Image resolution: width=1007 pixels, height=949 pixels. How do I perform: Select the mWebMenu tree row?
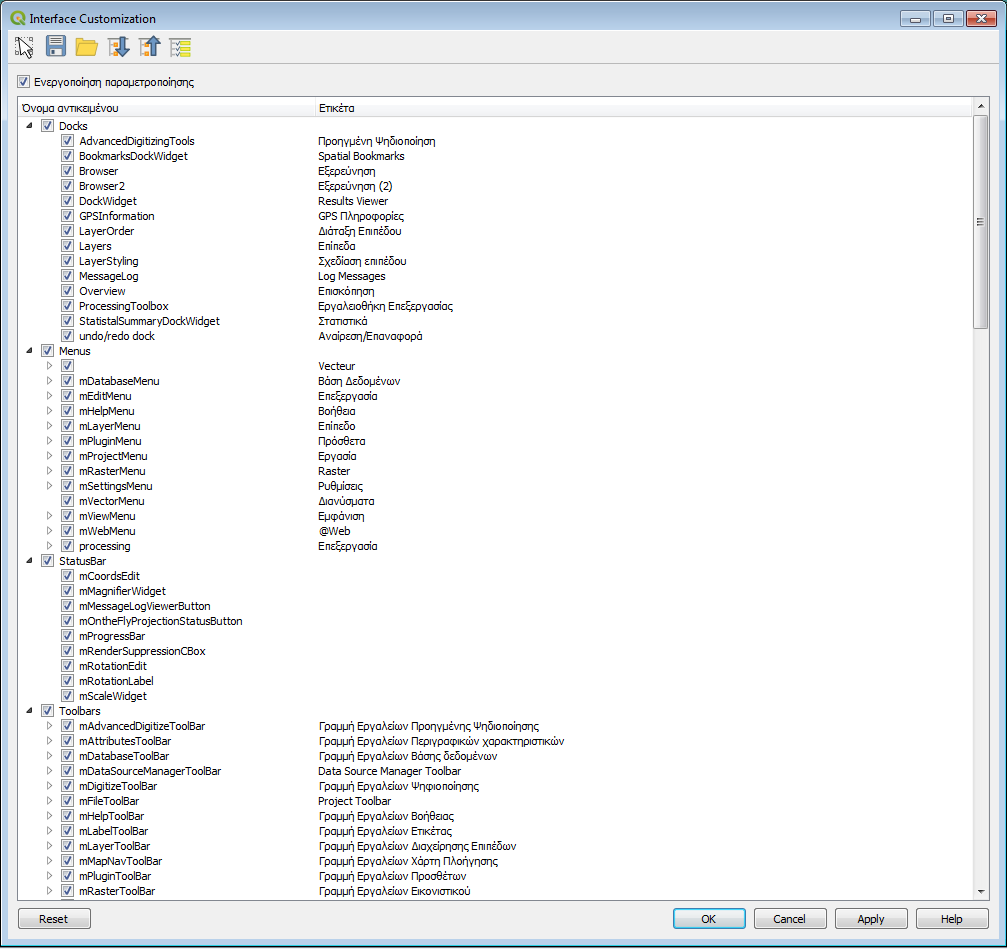point(495,531)
